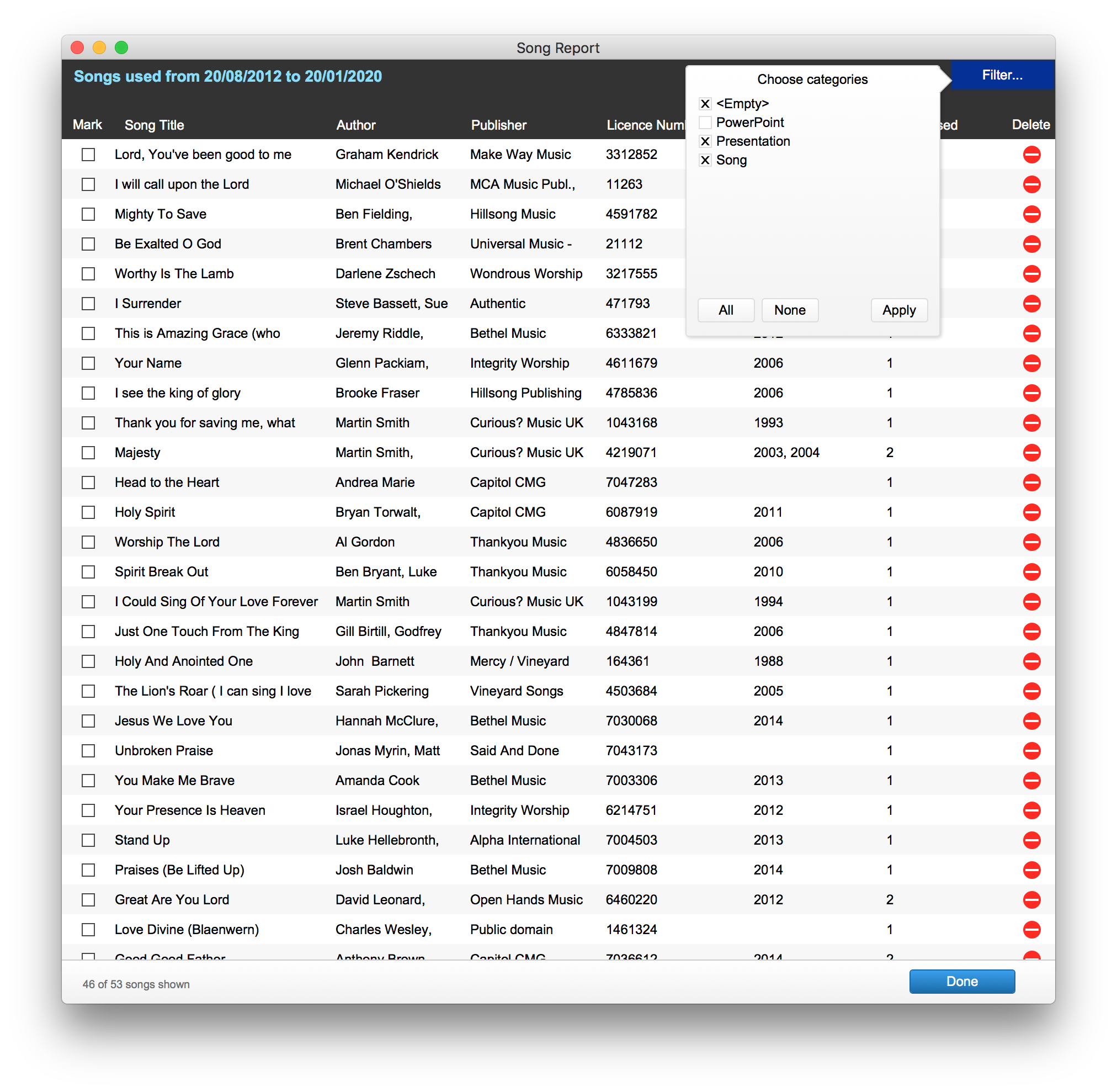Delete 'I will call upon the Lord' row
The image size is (1117, 1092).
1031,184
